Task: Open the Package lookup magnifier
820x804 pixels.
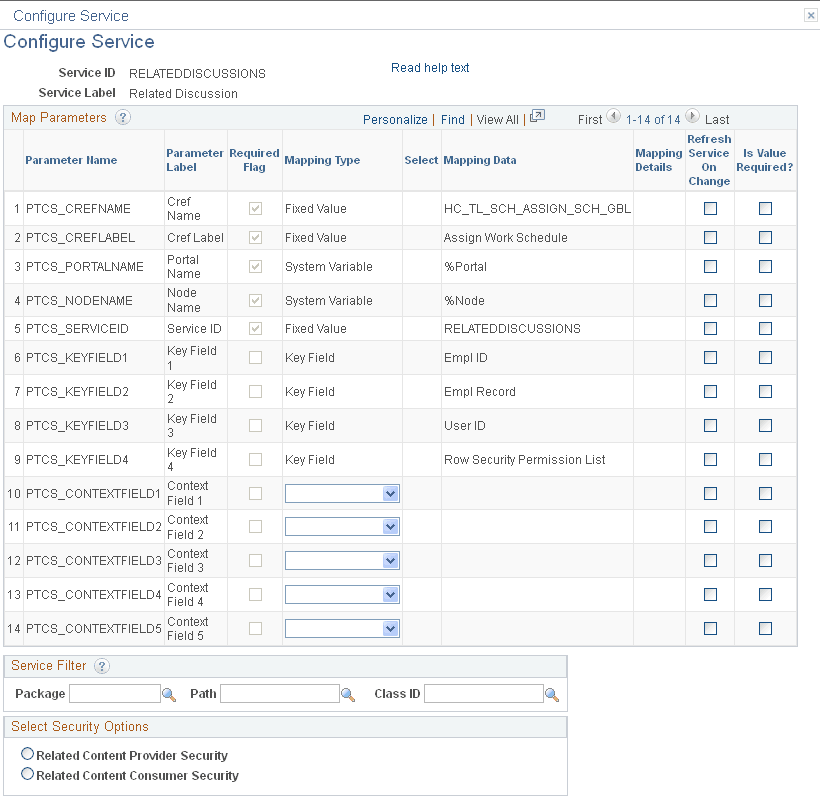Action: [x=168, y=693]
